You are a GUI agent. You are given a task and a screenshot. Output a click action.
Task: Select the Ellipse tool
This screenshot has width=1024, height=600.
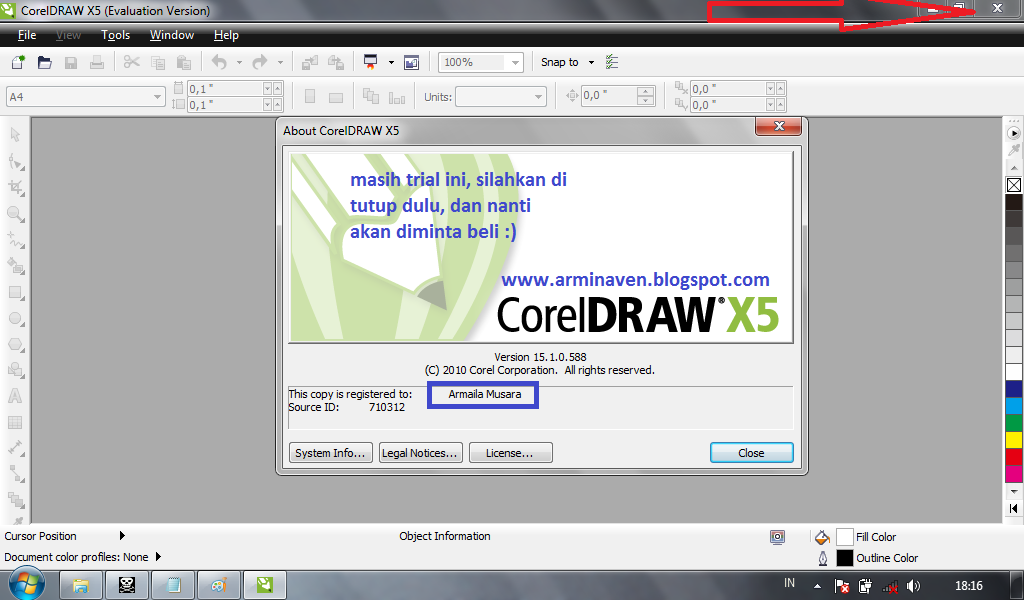[x=16, y=319]
